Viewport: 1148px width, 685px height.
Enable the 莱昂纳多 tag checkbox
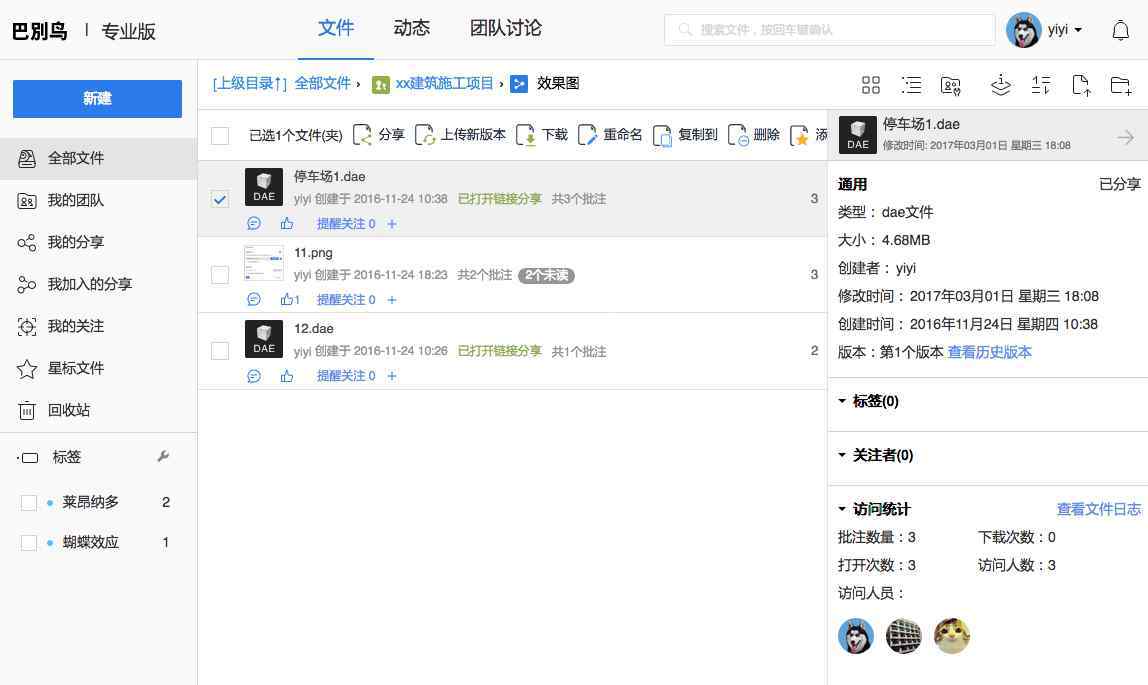29,502
